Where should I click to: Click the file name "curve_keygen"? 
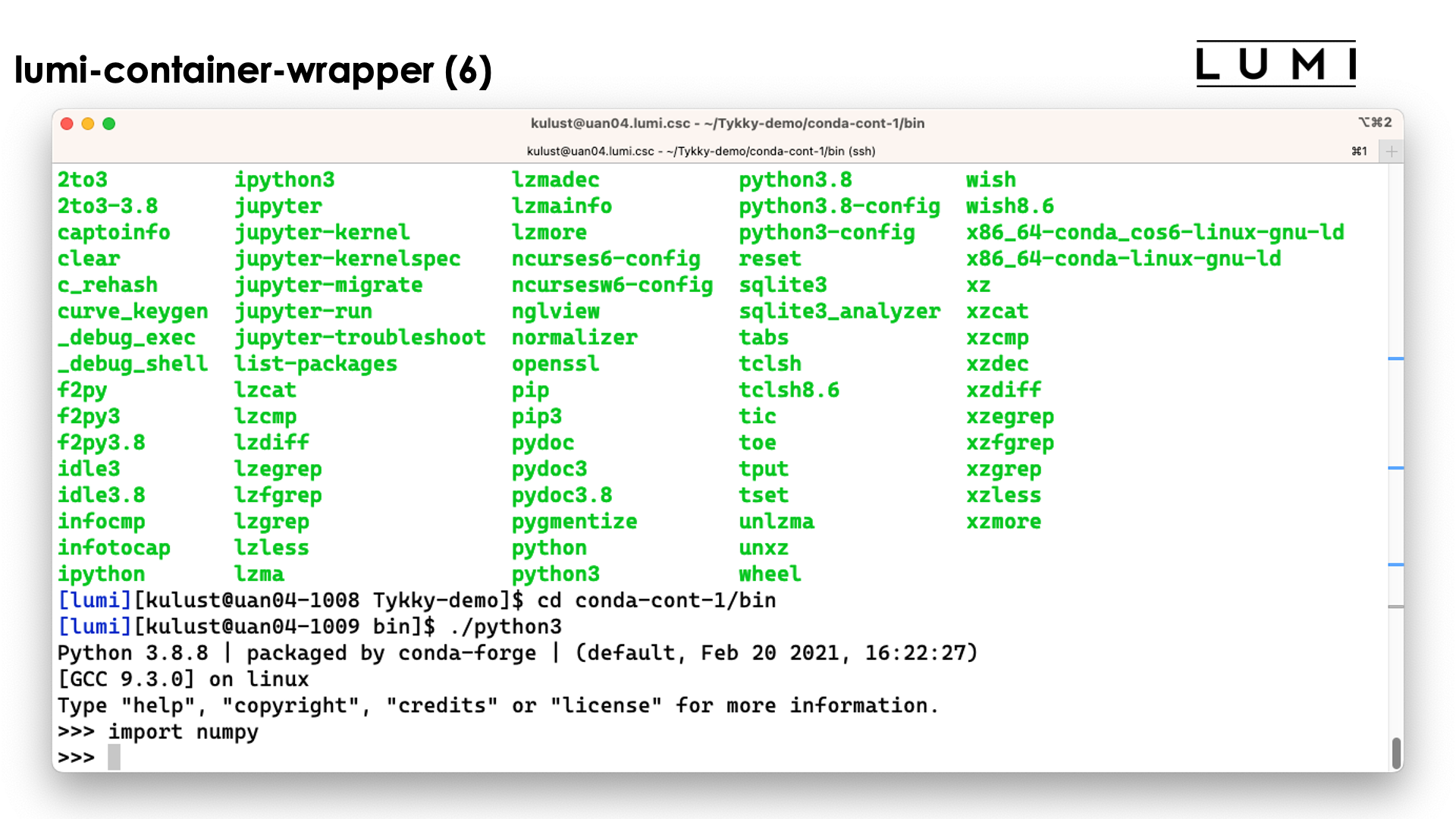coord(133,311)
